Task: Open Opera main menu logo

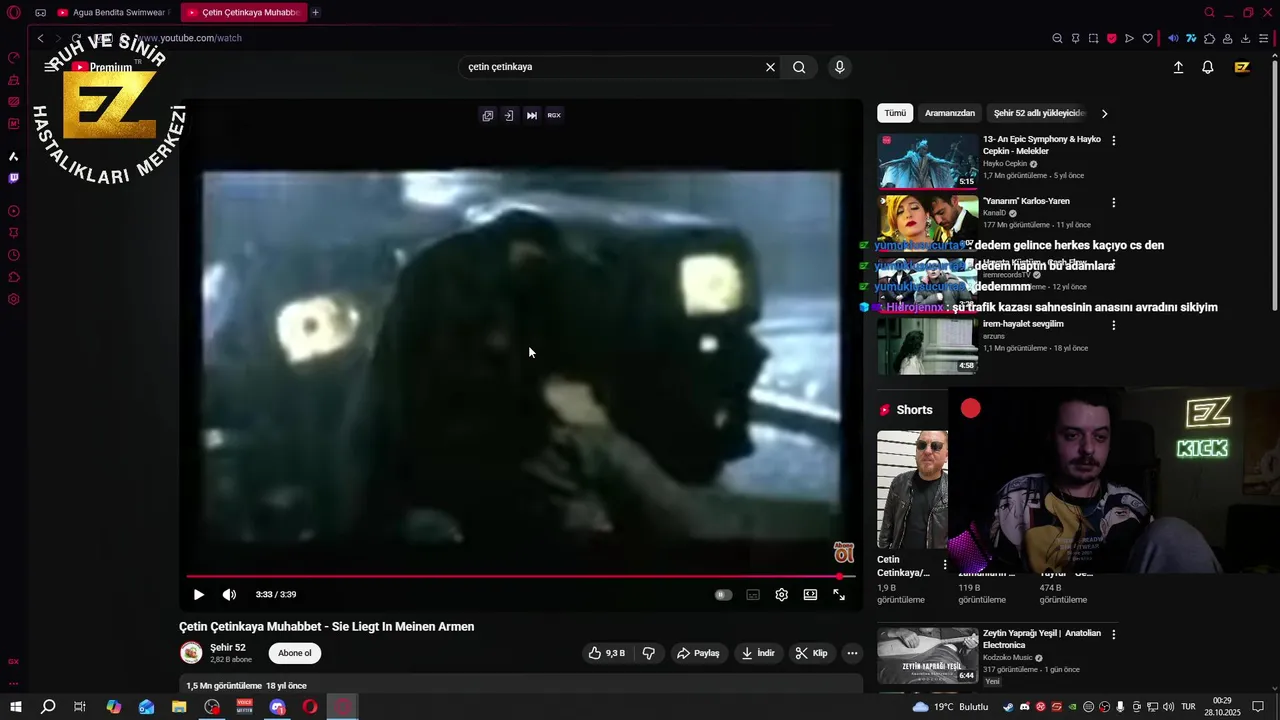Action: pyautogui.click(x=14, y=12)
